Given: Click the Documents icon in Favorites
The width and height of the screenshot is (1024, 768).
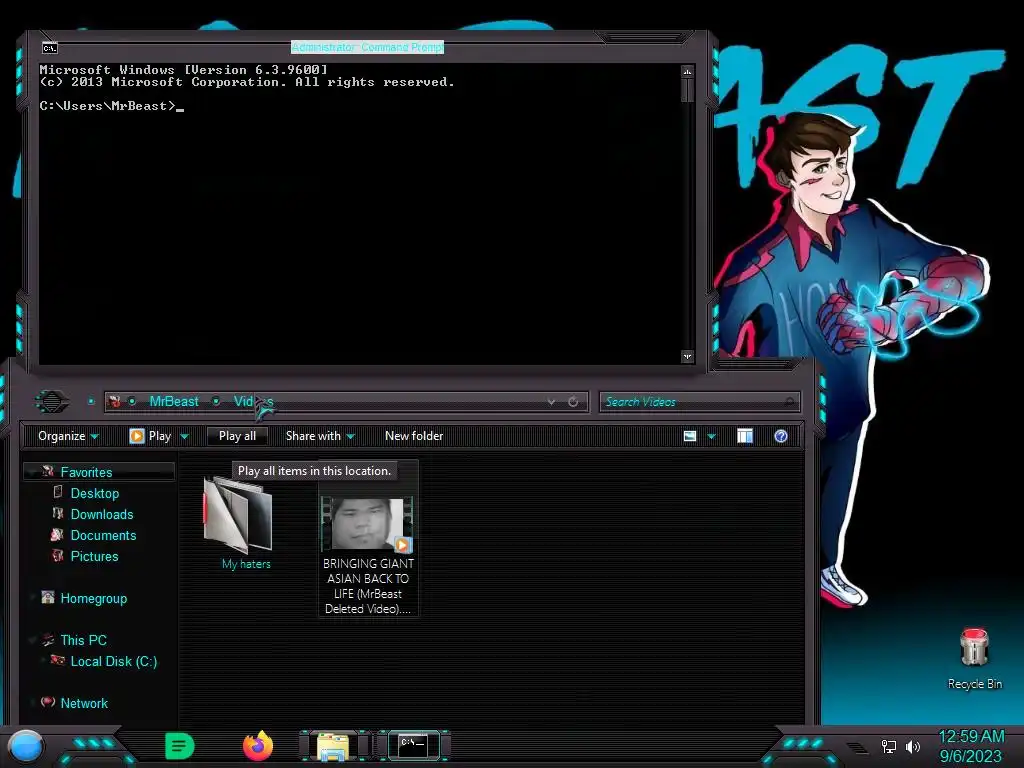Looking at the screenshot, I should pos(57,535).
